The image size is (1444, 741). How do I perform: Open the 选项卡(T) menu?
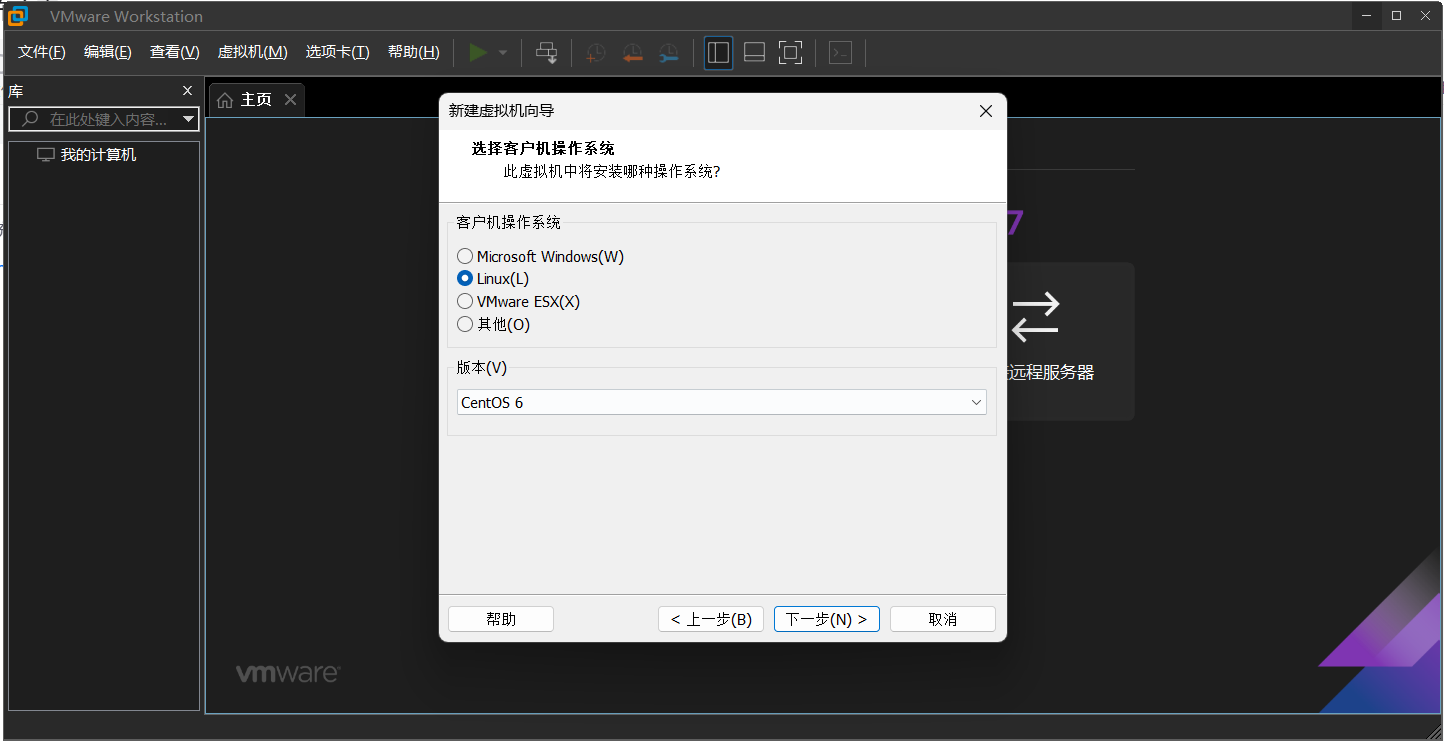point(338,52)
